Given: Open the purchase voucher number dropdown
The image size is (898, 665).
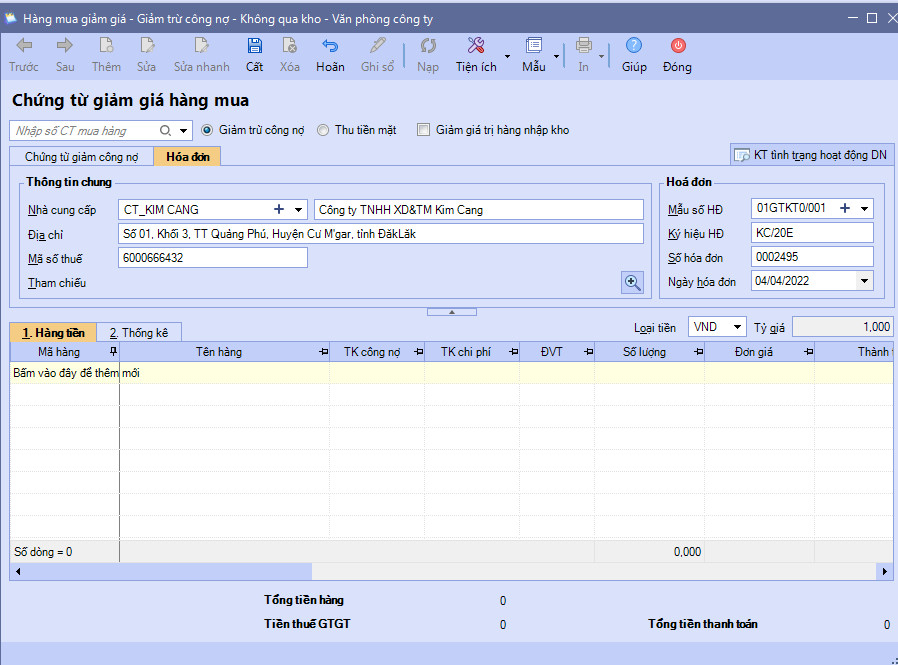Looking at the screenshot, I should click(x=183, y=131).
